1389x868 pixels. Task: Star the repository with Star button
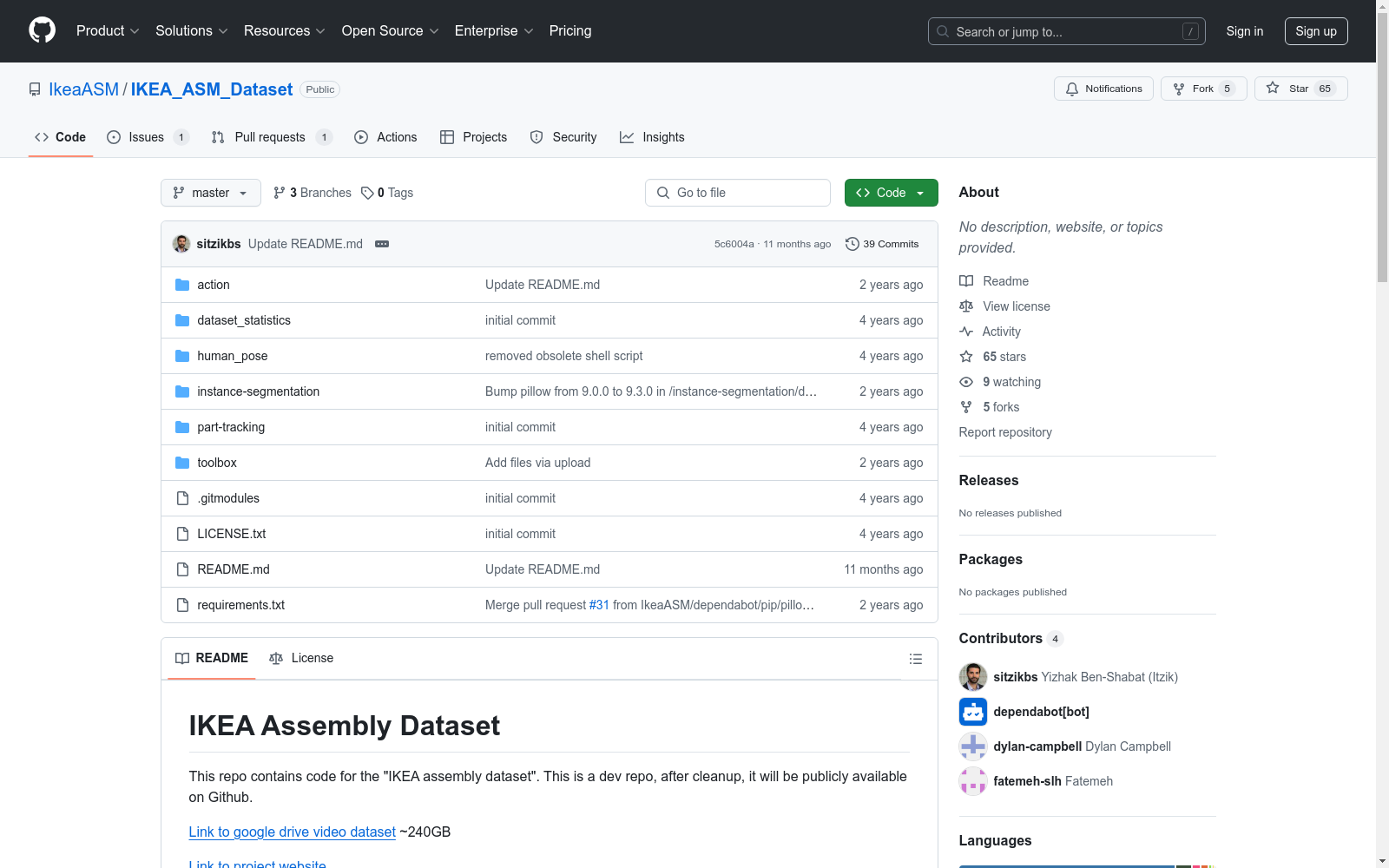1300,89
